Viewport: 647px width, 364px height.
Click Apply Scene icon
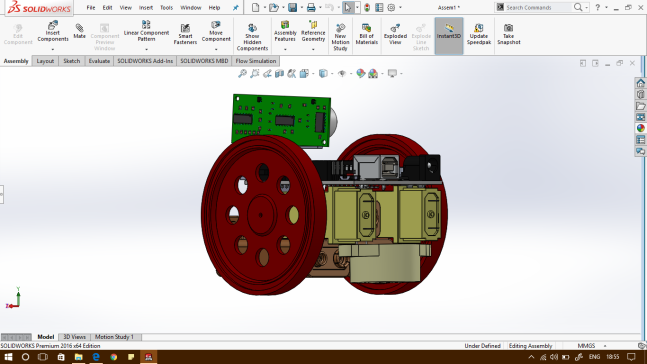(373, 73)
